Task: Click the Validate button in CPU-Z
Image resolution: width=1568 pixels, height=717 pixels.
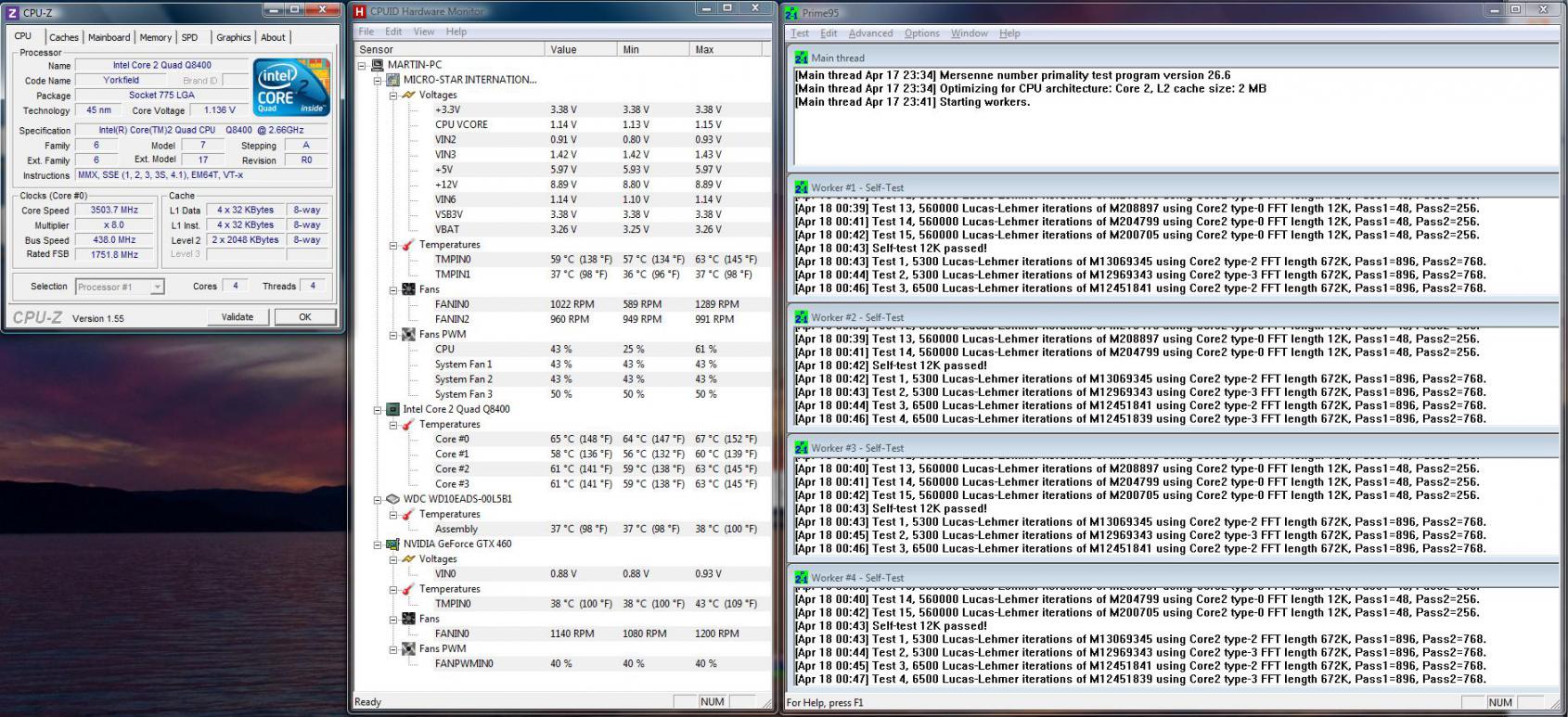Action: 238,317
